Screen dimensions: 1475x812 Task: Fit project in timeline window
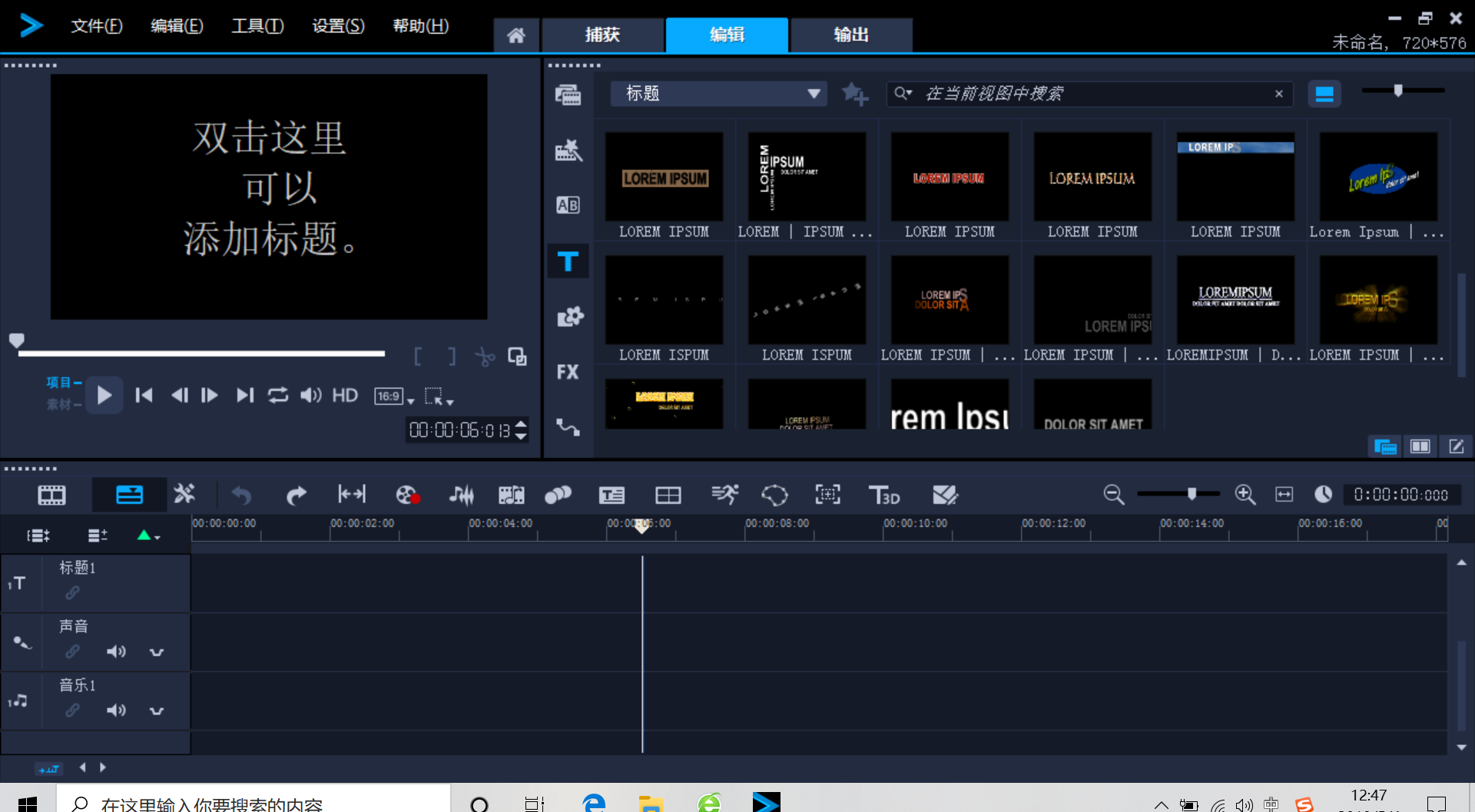point(1284,495)
